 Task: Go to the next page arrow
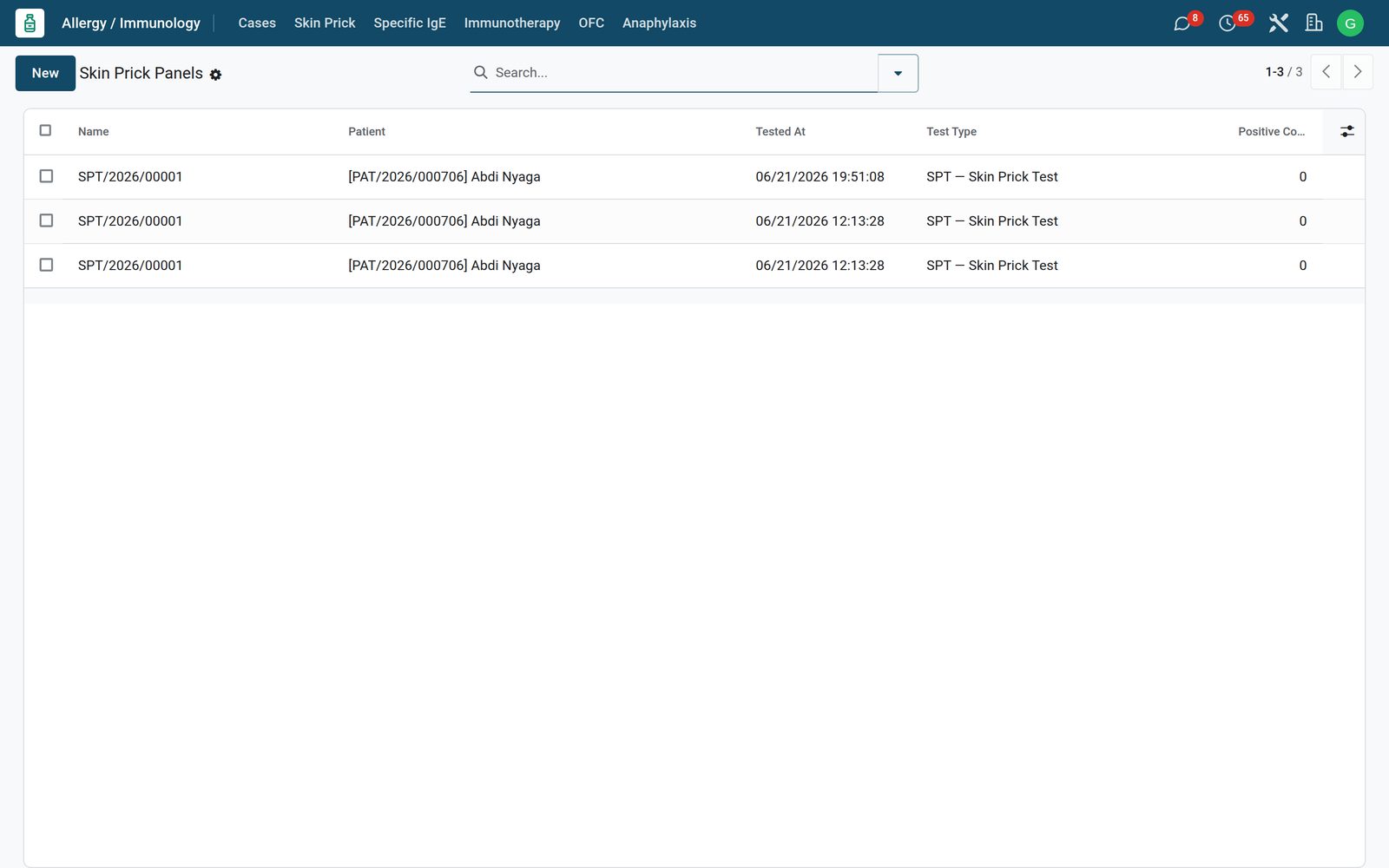pos(1358,72)
